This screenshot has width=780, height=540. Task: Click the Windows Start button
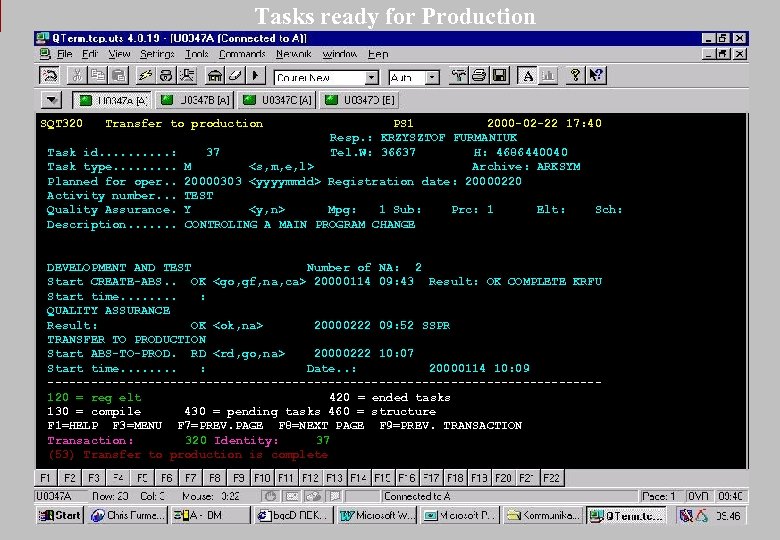click(60, 516)
